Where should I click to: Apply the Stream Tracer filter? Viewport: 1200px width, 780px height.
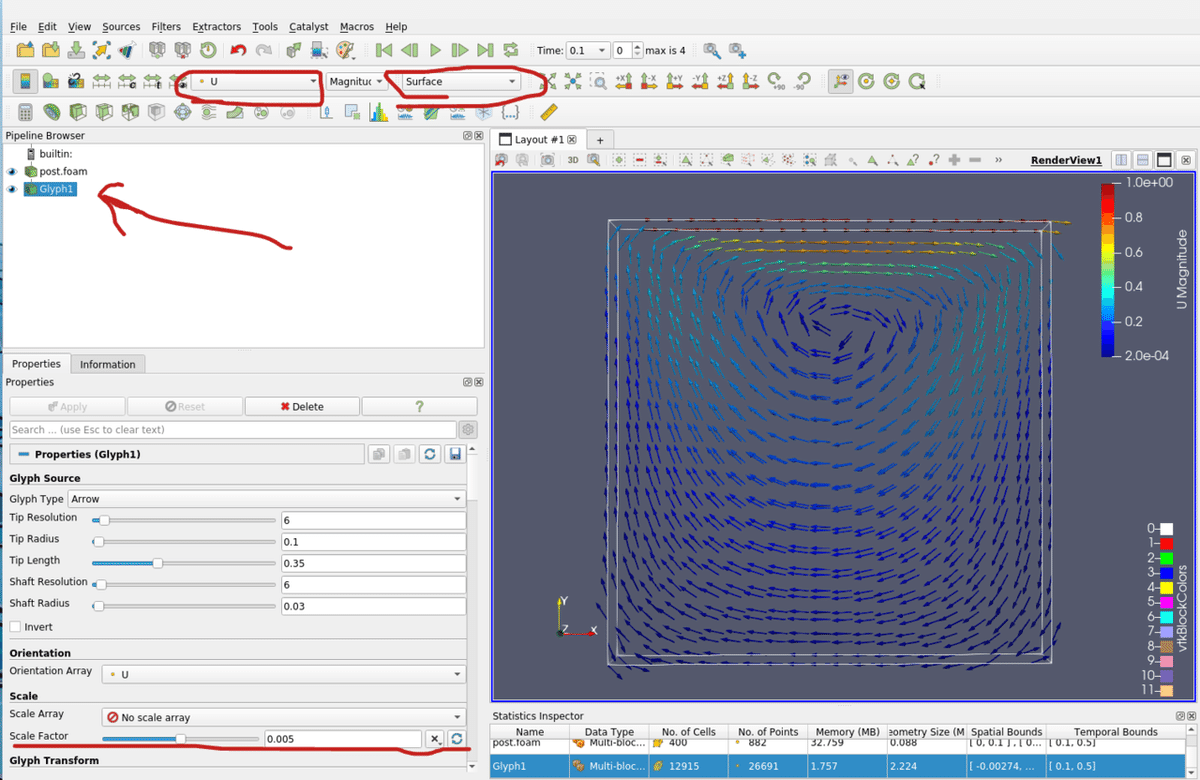pos(208,113)
